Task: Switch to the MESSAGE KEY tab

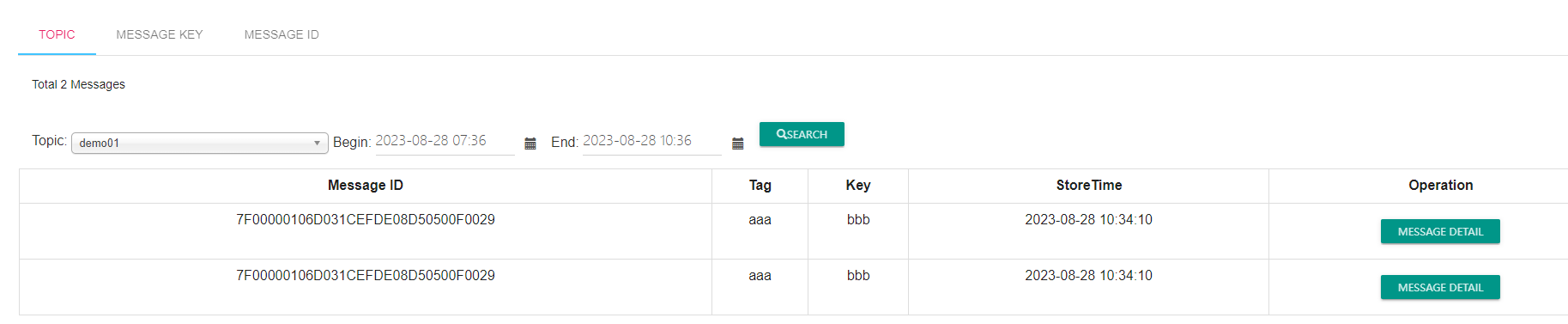Action: click(x=160, y=34)
